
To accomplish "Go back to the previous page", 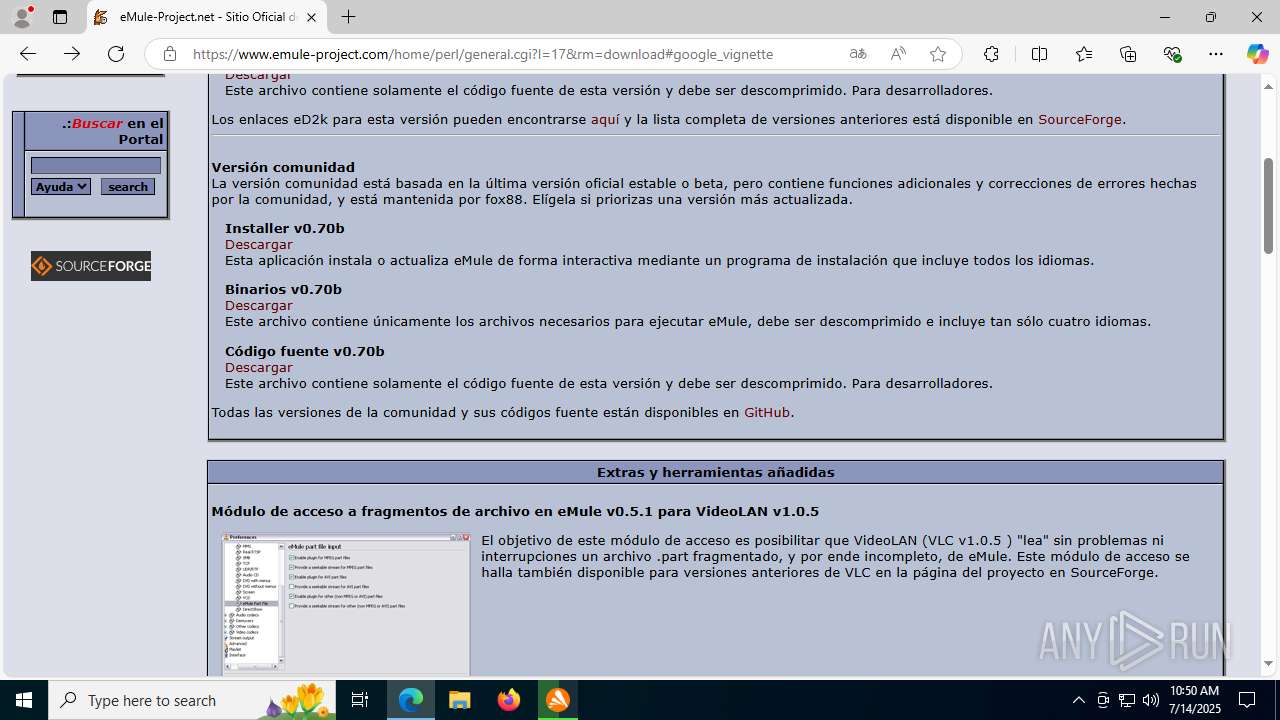I will 28,54.
